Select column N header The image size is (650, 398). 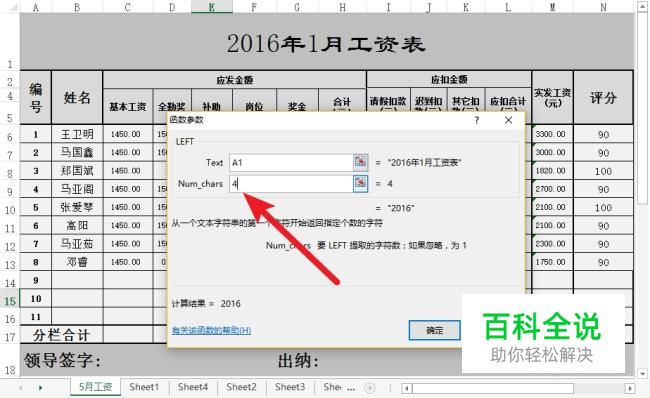[604, 7]
